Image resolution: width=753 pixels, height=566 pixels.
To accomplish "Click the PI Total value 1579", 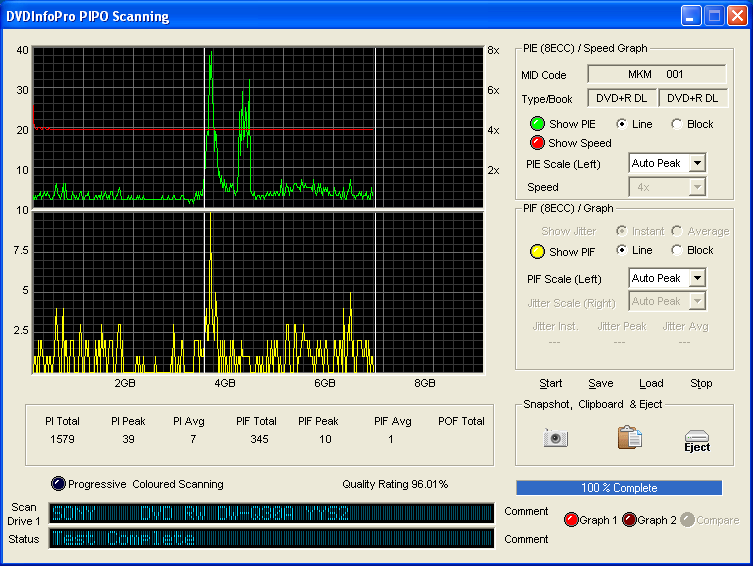I will [x=62, y=439].
